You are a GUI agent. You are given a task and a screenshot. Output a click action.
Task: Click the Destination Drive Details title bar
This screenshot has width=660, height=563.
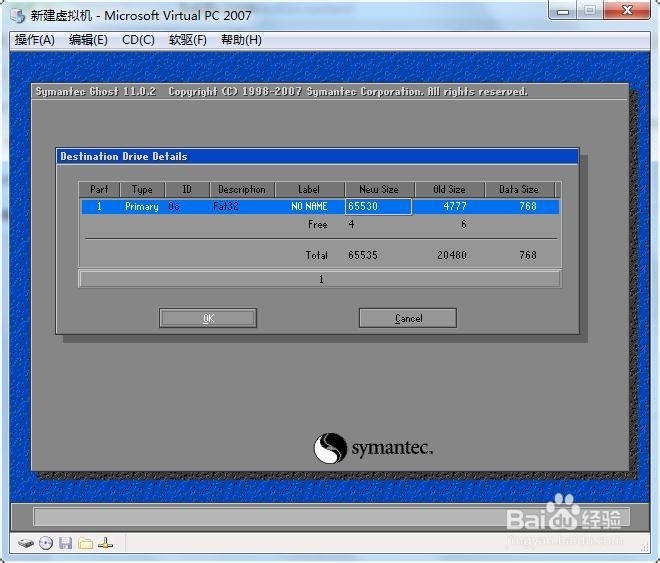(x=317, y=156)
